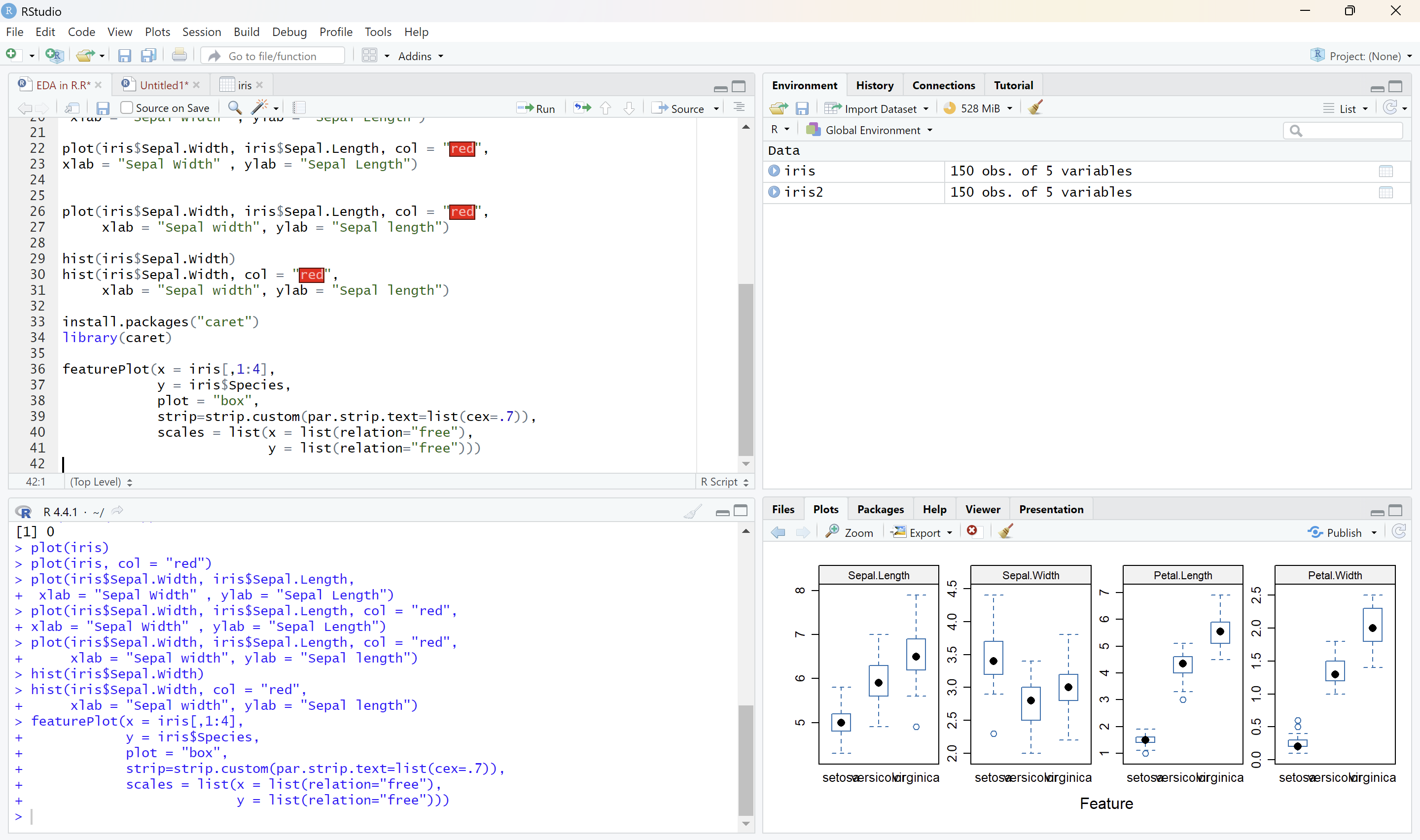Image resolution: width=1420 pixels, height=840 pixels.
Task: Click the Go to file/function field
Action: [272, 56]
